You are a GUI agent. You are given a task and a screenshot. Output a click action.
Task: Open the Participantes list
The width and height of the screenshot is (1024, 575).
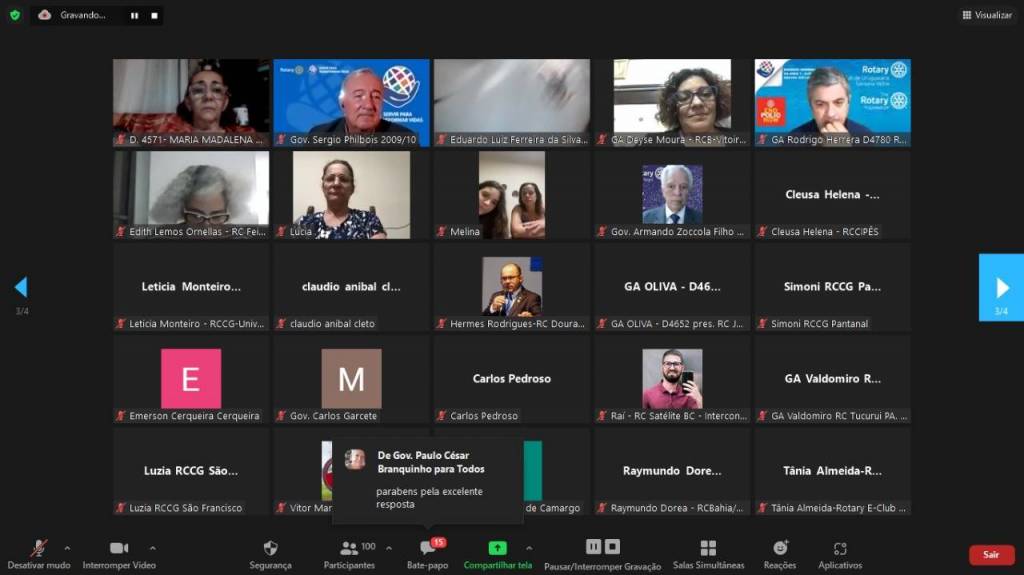(349, 554)
